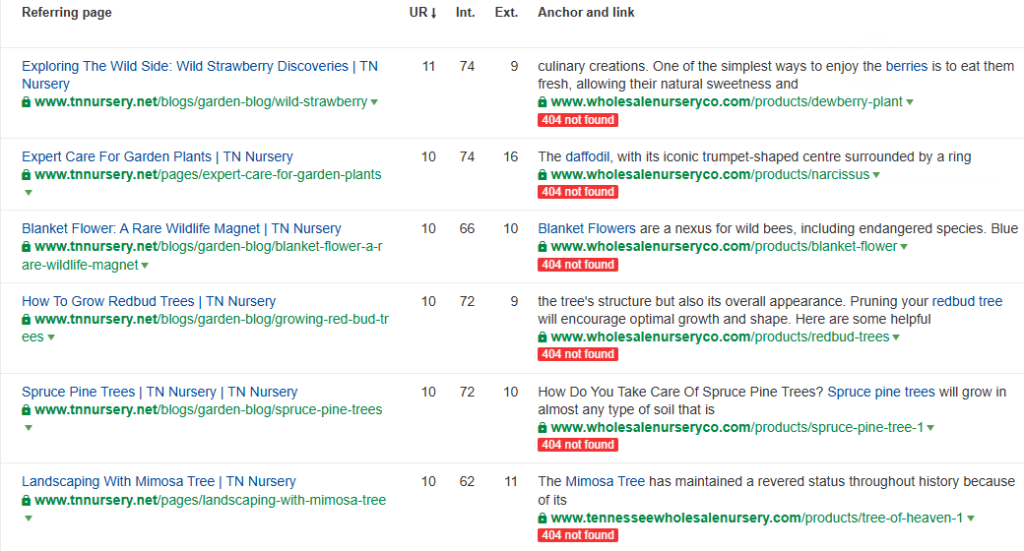Click lock icon by the tree-of-heaven-1 URL
This screenshot has width=1024, height=551.
tap(543, 518)
